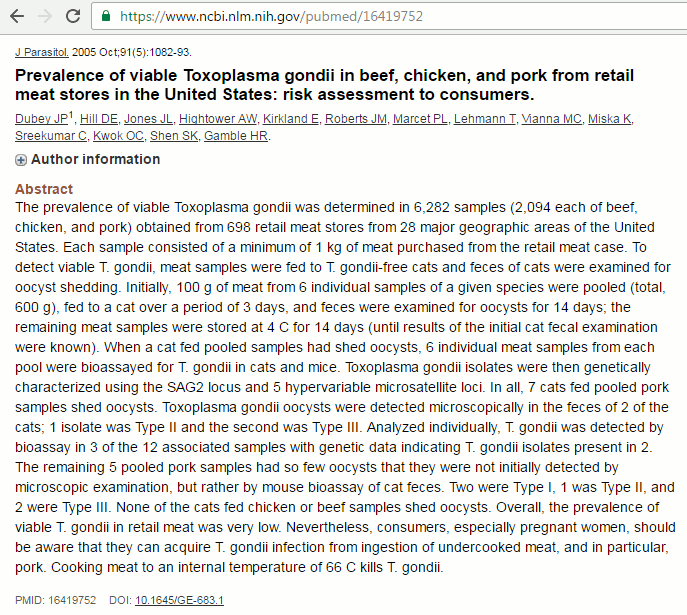This screenshot has height=615, width=687.
Task: Open author Miska K link
Action: pos(609,119)
